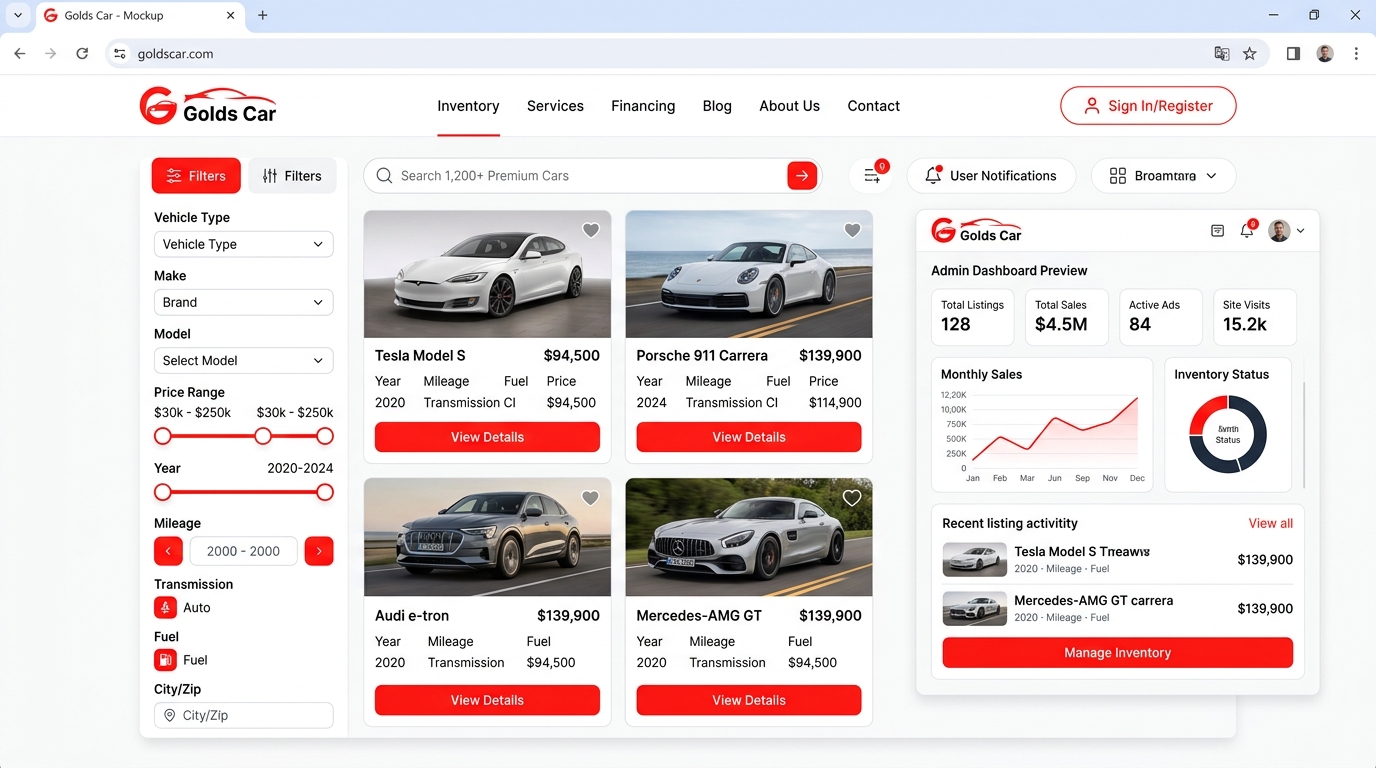The width and height of the screenshot is (1376, 768).
Task: Click the City/Zip input field
Action: pyautogui.click(x=243, y=715)
